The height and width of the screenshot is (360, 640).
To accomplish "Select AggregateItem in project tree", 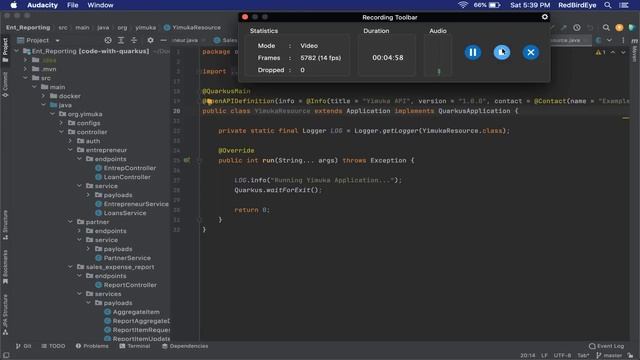I will click(x=132, y=312).
